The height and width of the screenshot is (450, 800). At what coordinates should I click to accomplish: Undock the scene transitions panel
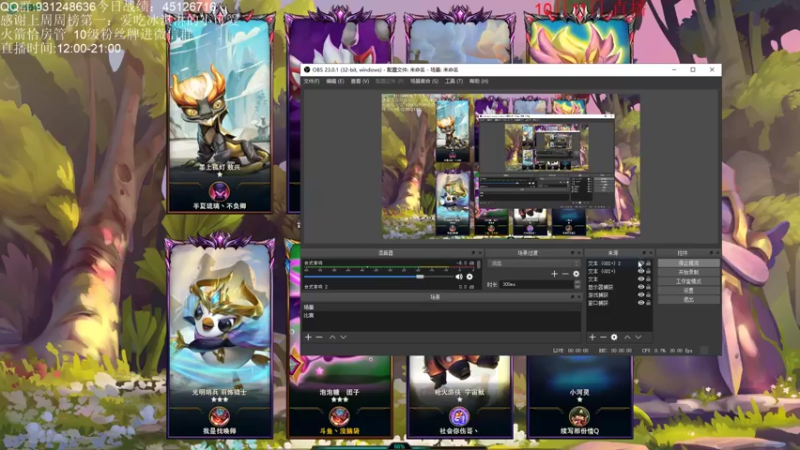[x=572, y=253]
